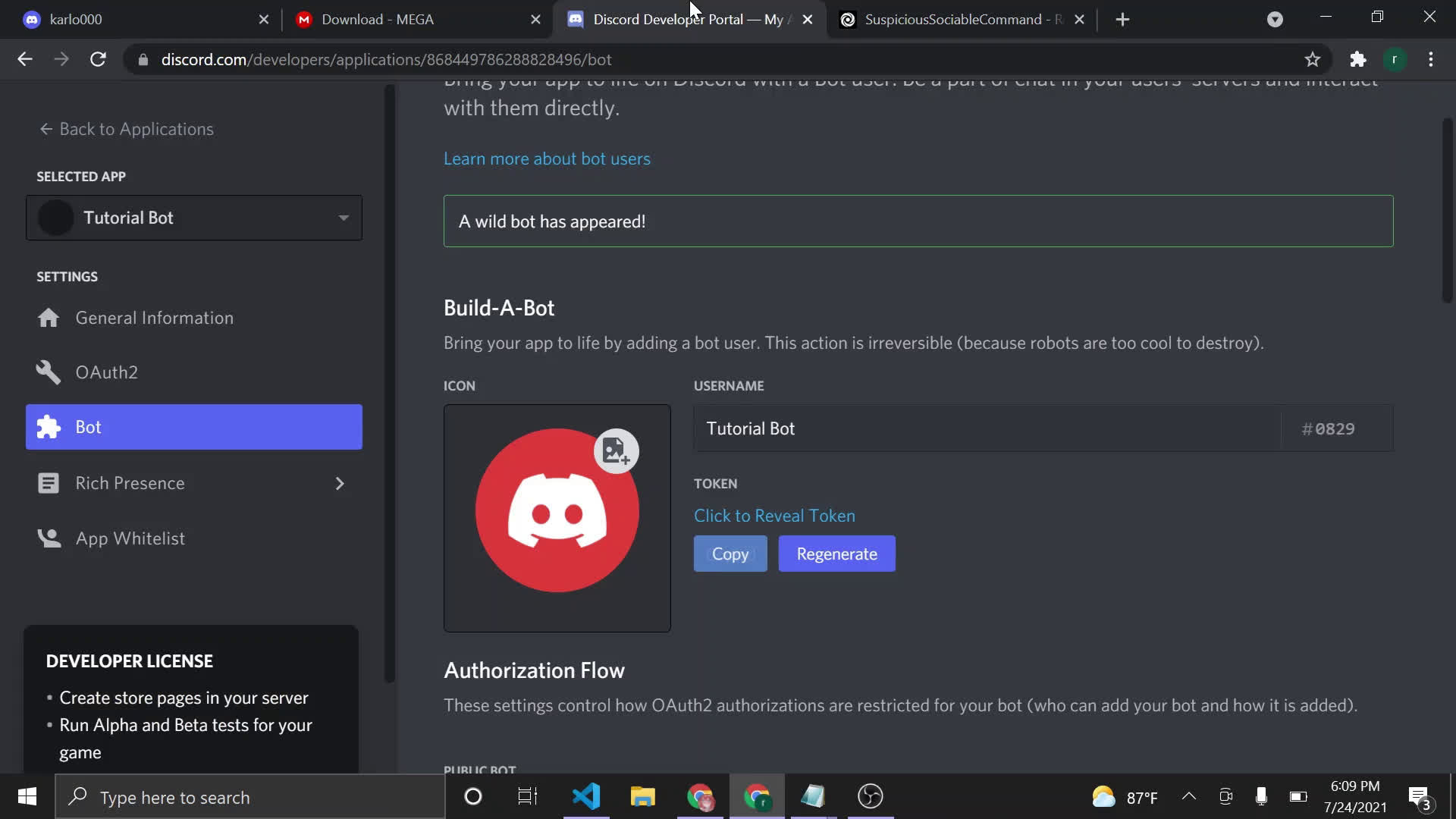Click the upload image icon on bot avatar
This screenshot has width=1456, height=819.
(x=616, y=452)
